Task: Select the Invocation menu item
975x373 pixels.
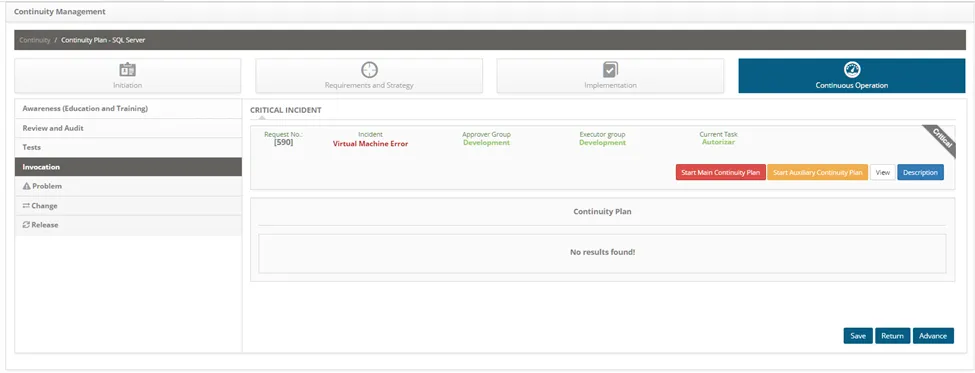Action: tap(128, 167)
